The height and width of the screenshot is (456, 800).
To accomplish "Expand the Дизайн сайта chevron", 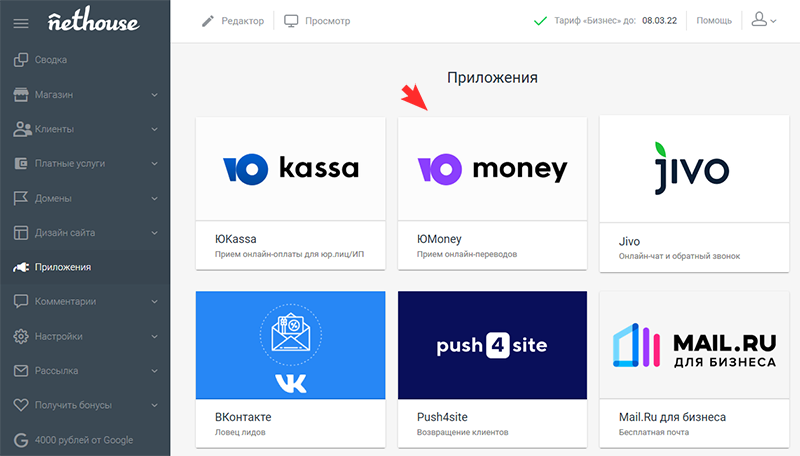I will click(154, 233).
